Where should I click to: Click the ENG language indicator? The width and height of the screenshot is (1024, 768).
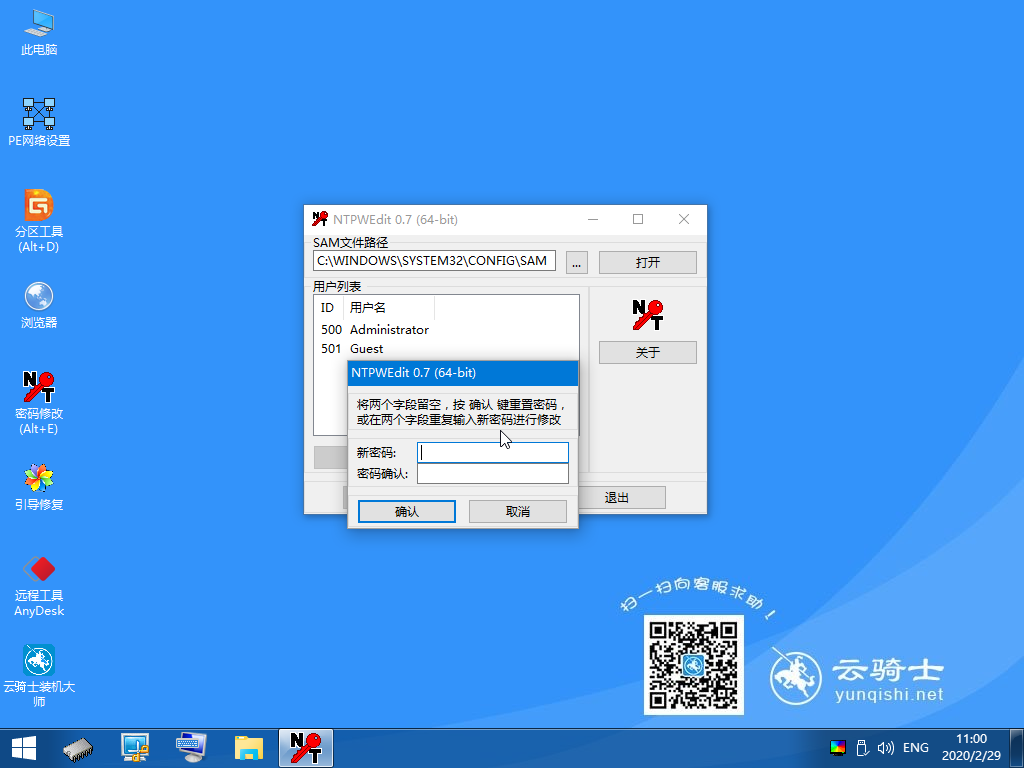[x=916, y=748]
